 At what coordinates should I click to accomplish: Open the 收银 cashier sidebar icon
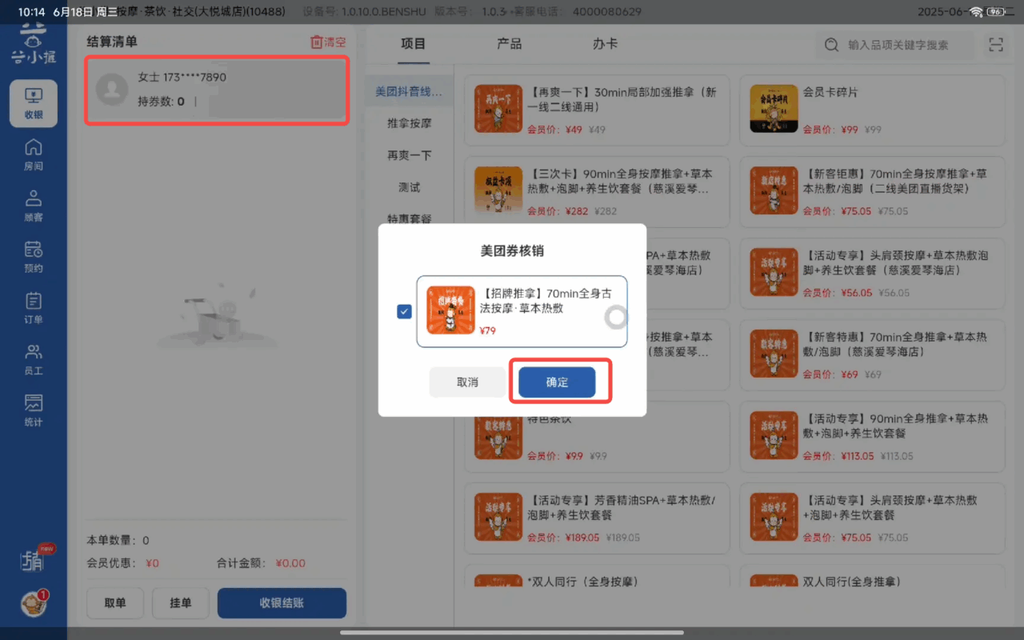point(33,103)
